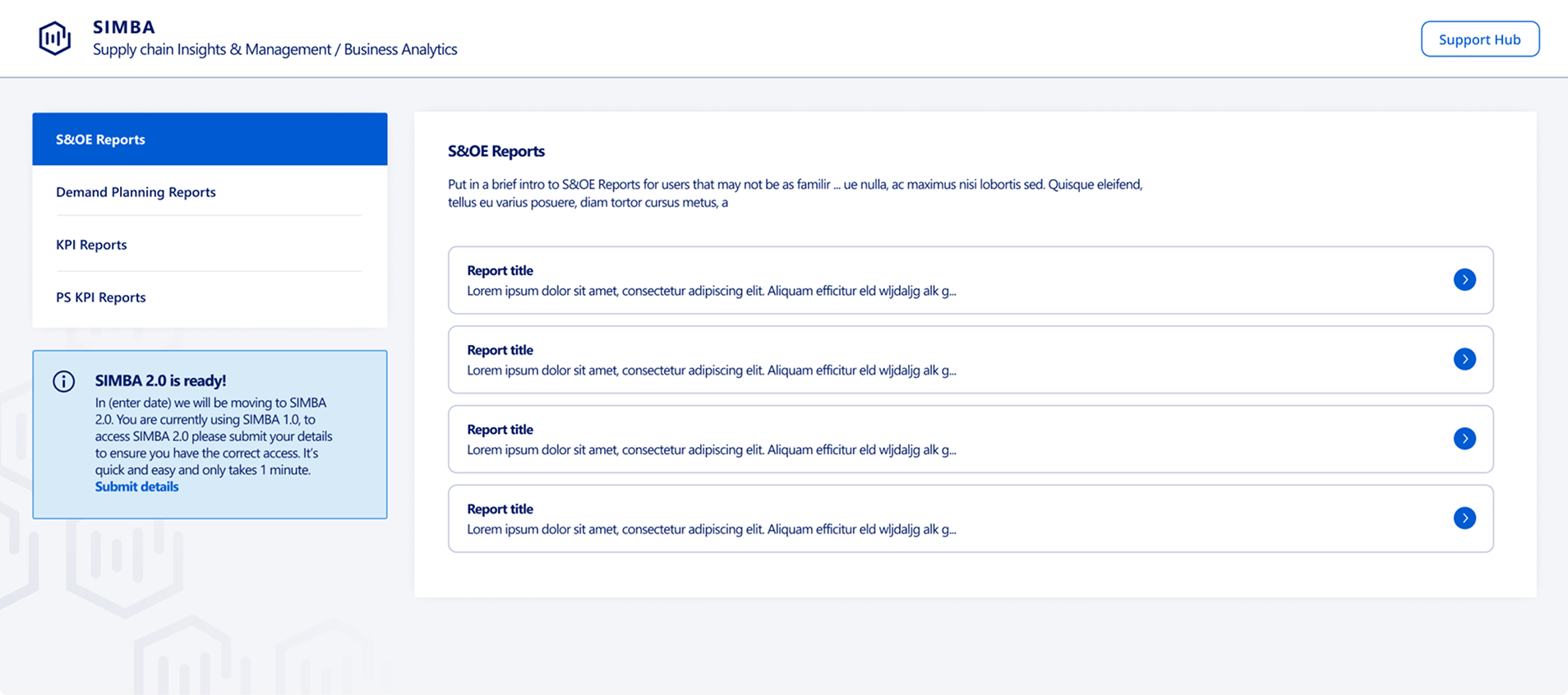Image resolution: width=1568 pixels, height=695 pixels.
Task: Open the first report using its arrow icon
Action: pyautogui.click(x=1464, y=279)
